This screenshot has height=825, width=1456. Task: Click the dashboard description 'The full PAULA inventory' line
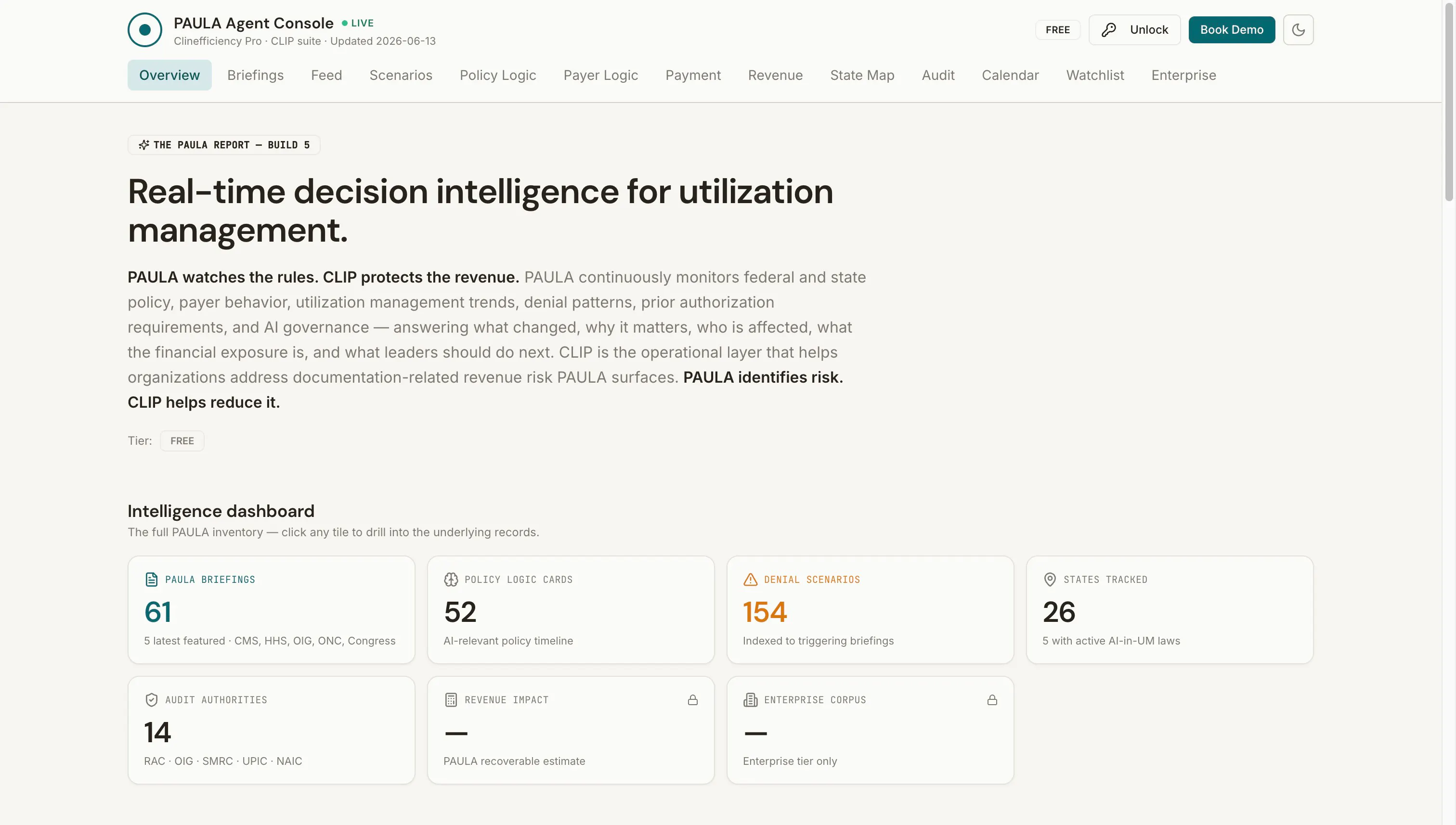[x=333, y=533]
